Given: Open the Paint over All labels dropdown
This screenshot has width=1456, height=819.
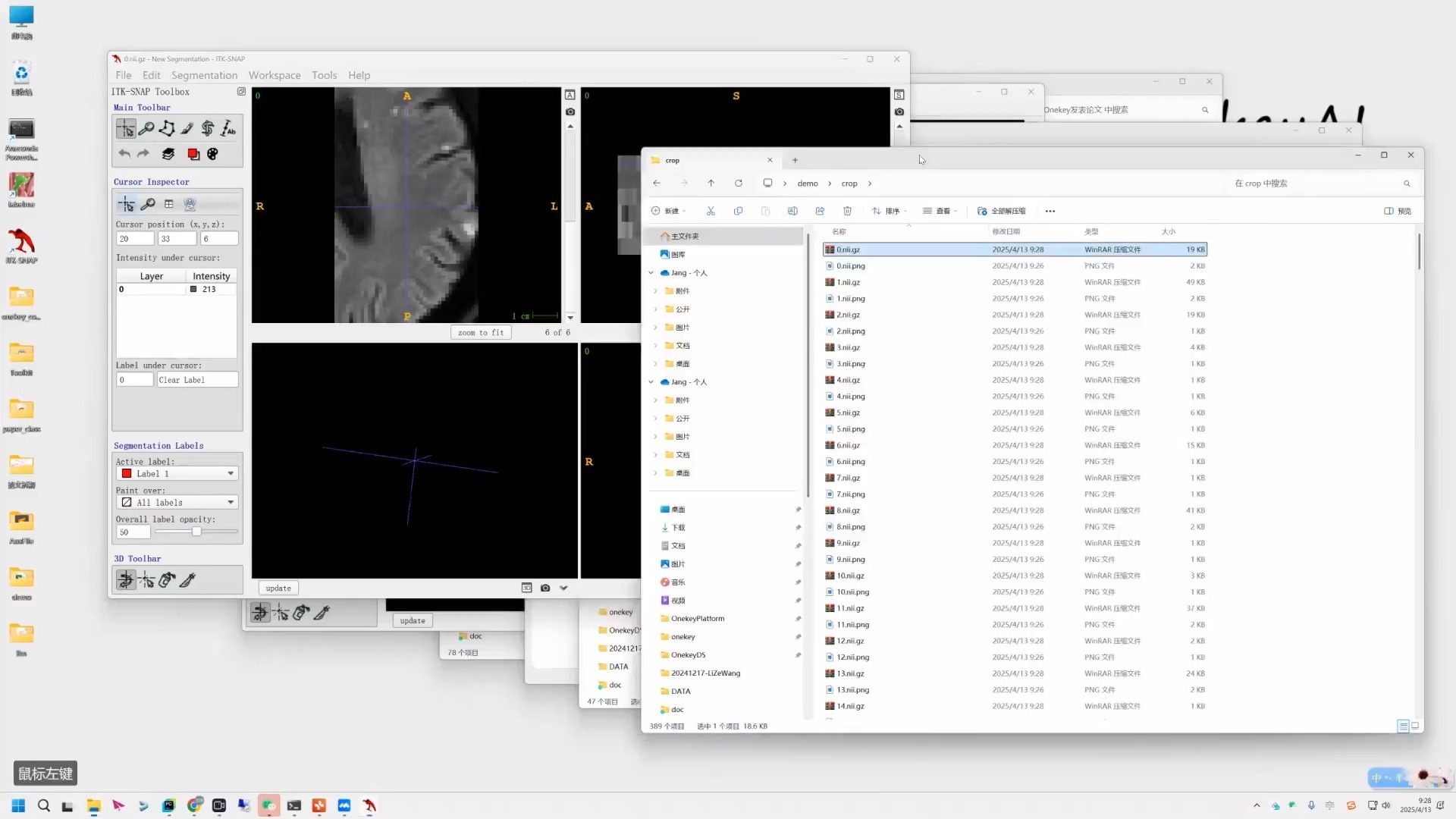Looking at the screenshot, I should click(177, 502).
